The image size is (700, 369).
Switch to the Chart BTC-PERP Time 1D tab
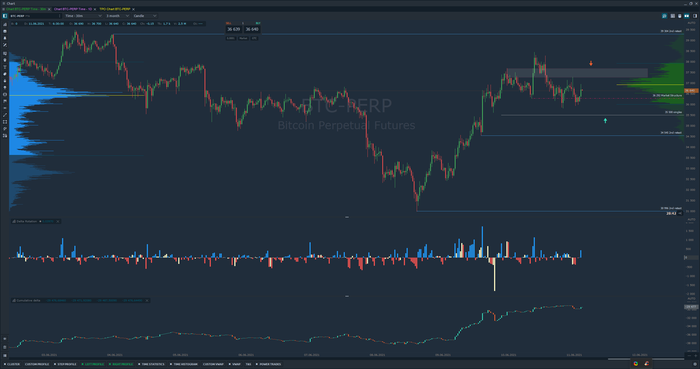(x=73, y=9)
